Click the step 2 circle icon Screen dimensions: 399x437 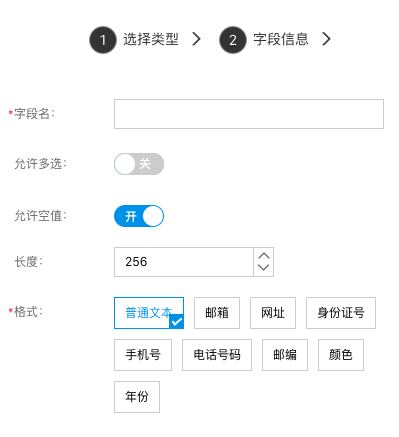tap(233, 40)
